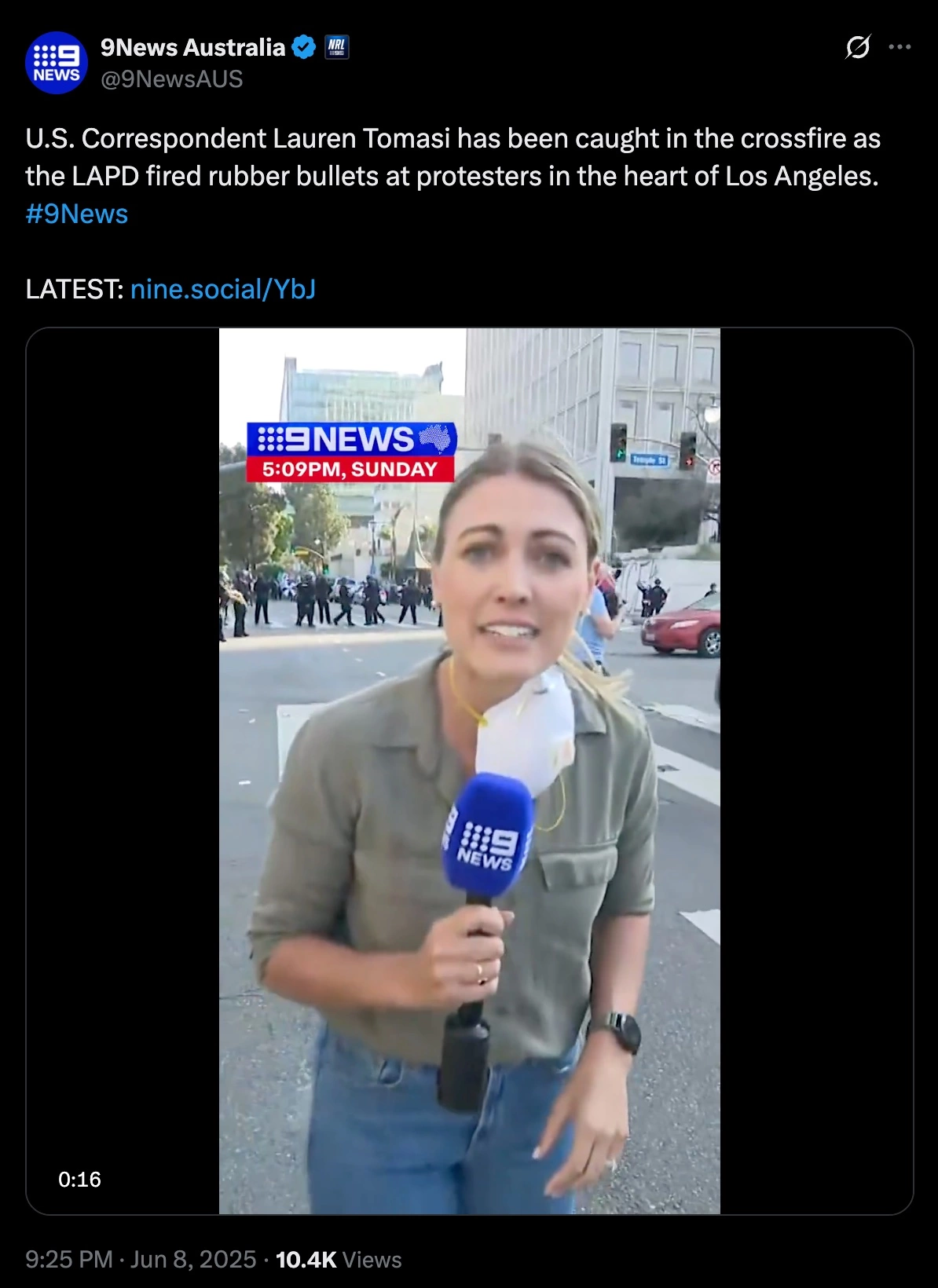Image resolution: width=938 pixels, height=1288 pixels.
Task: Open the 9News Australia profile avatar
Action: (x=57, y=63)
